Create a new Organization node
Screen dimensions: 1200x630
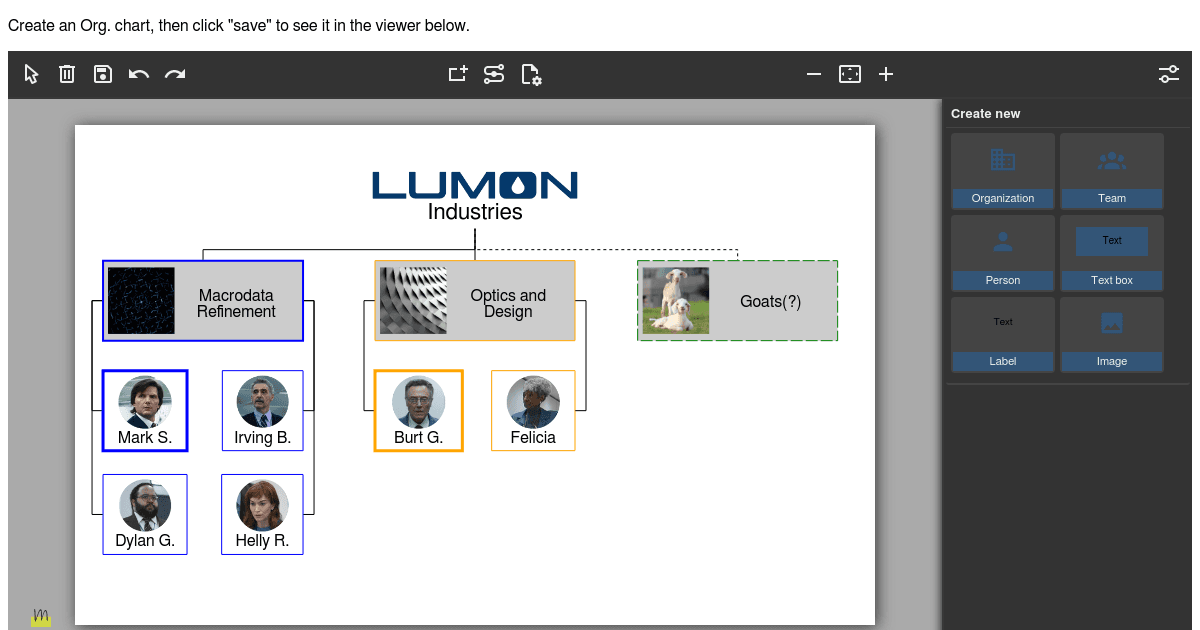pyautogui.click(x=1002, y=170)
